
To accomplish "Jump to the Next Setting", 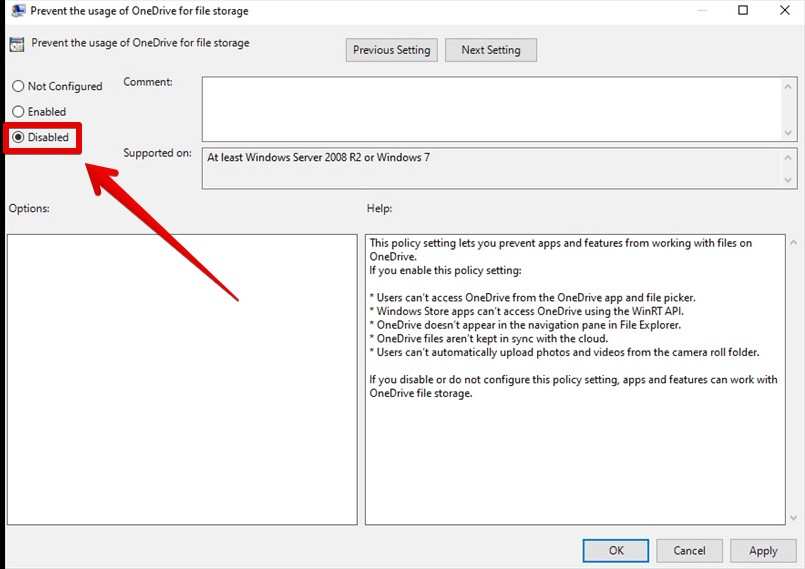I will click(x=490, y=50).
